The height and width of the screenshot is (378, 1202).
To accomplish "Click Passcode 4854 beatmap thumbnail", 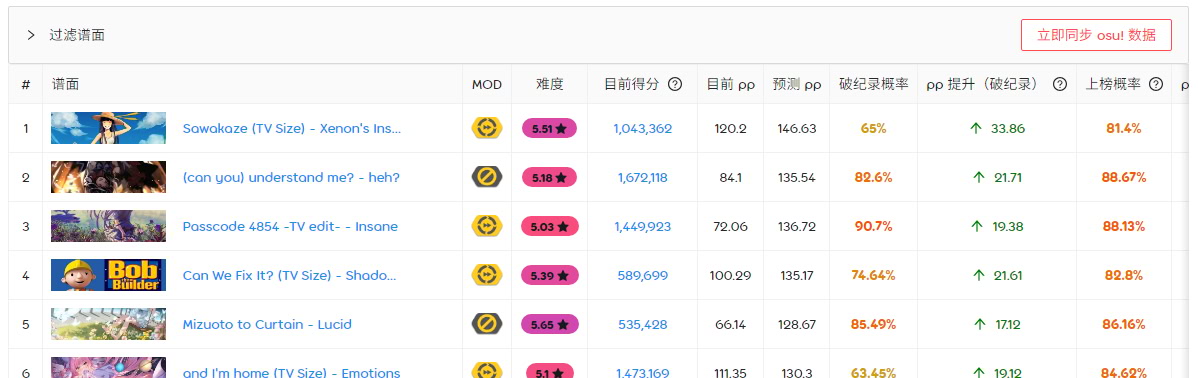I will 108,226.
